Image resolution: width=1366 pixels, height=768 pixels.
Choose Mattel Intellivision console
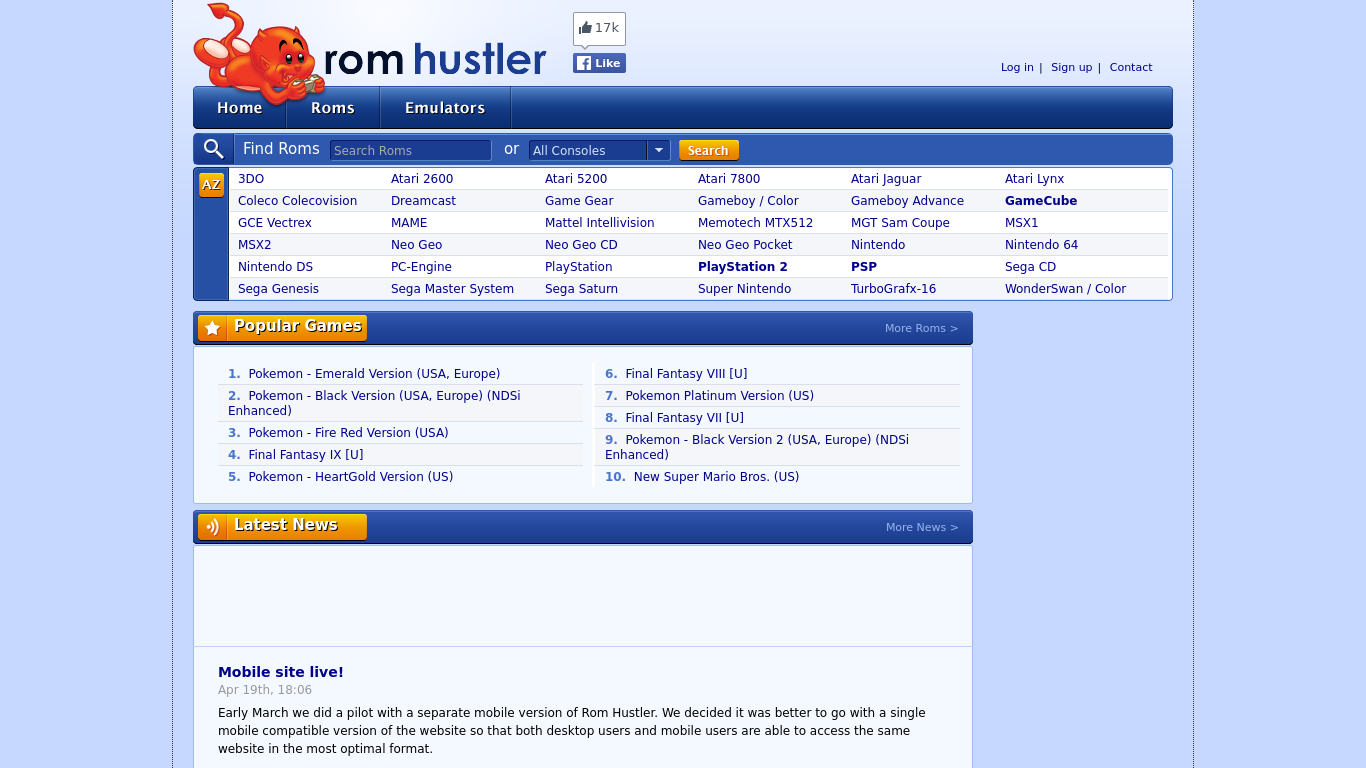pos(599,223)
